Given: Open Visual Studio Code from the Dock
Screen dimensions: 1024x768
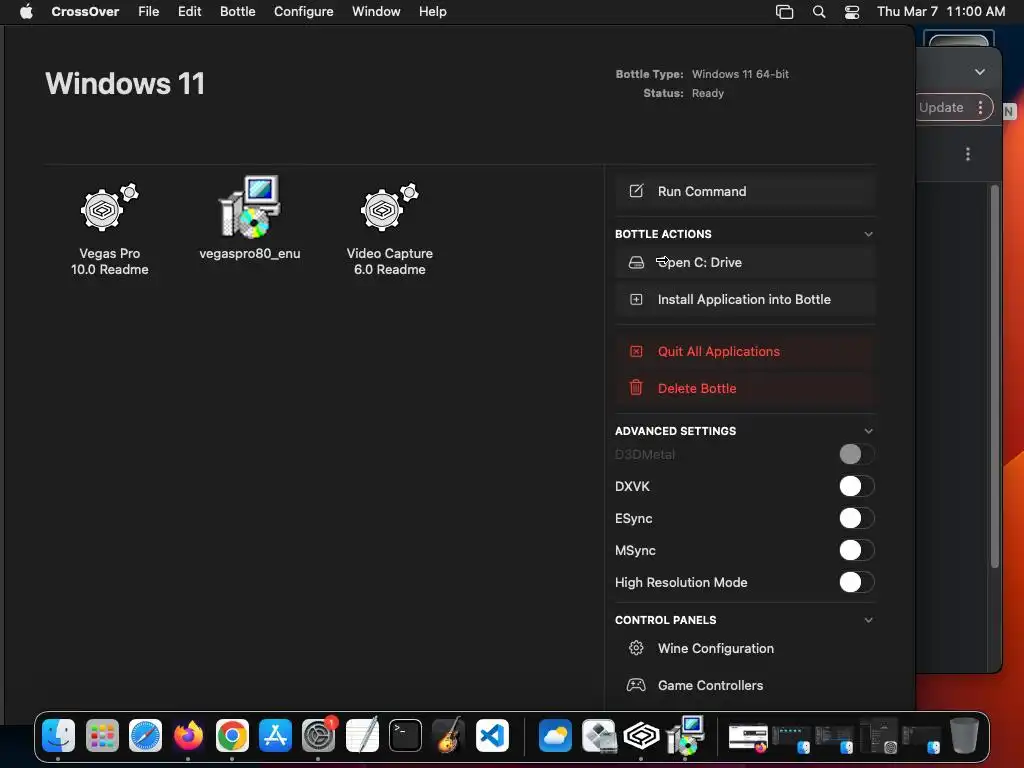Looking at the screenshot, I should pos(492,735).
